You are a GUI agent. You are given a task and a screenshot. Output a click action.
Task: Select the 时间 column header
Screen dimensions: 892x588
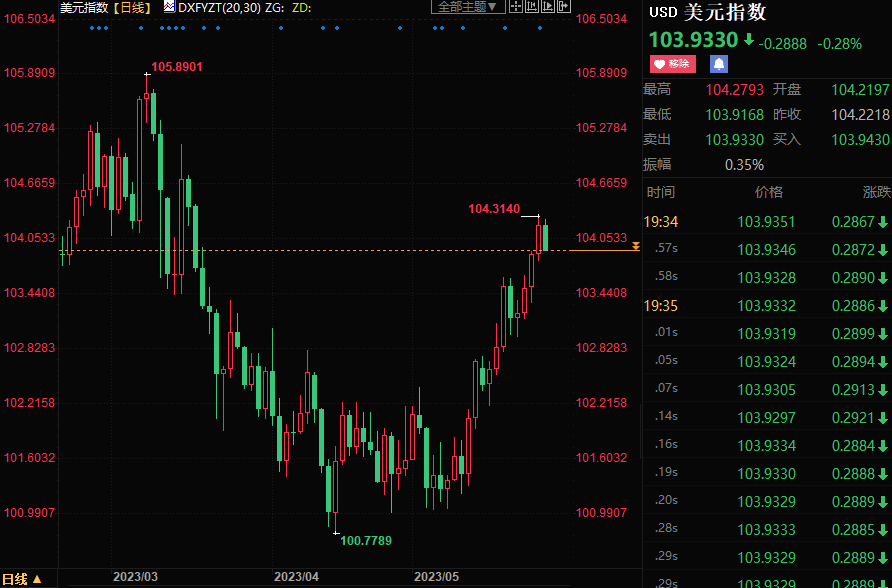point(661,192)
